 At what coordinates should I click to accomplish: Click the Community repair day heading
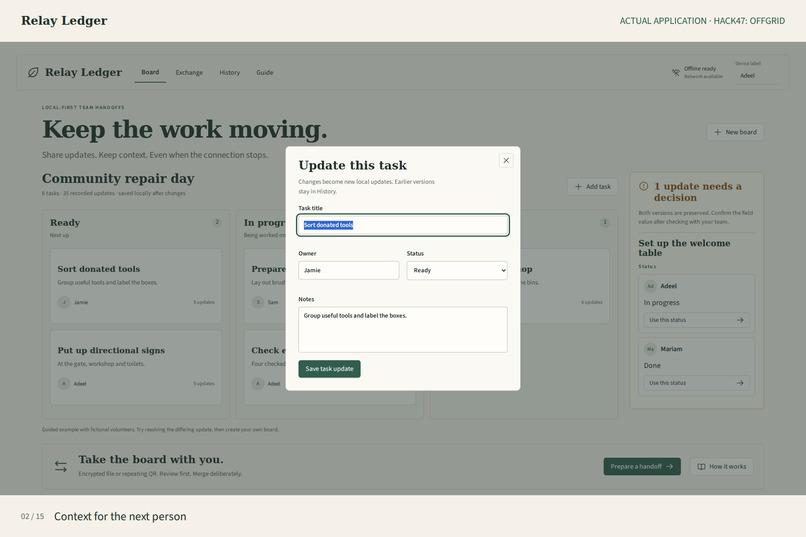[x=118, y=178]
